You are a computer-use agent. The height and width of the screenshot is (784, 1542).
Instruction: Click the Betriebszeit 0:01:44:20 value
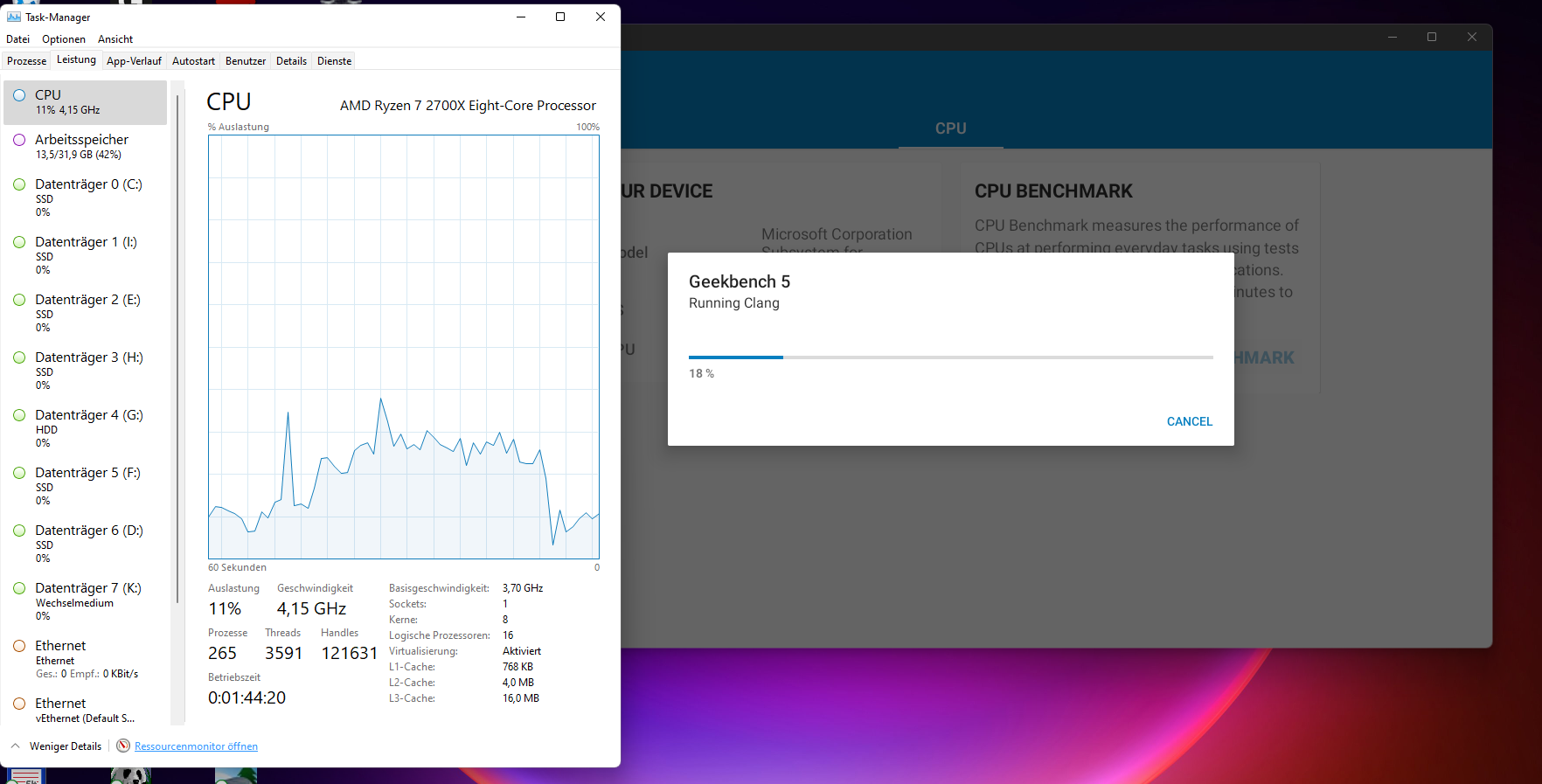[x=247, y=698]
